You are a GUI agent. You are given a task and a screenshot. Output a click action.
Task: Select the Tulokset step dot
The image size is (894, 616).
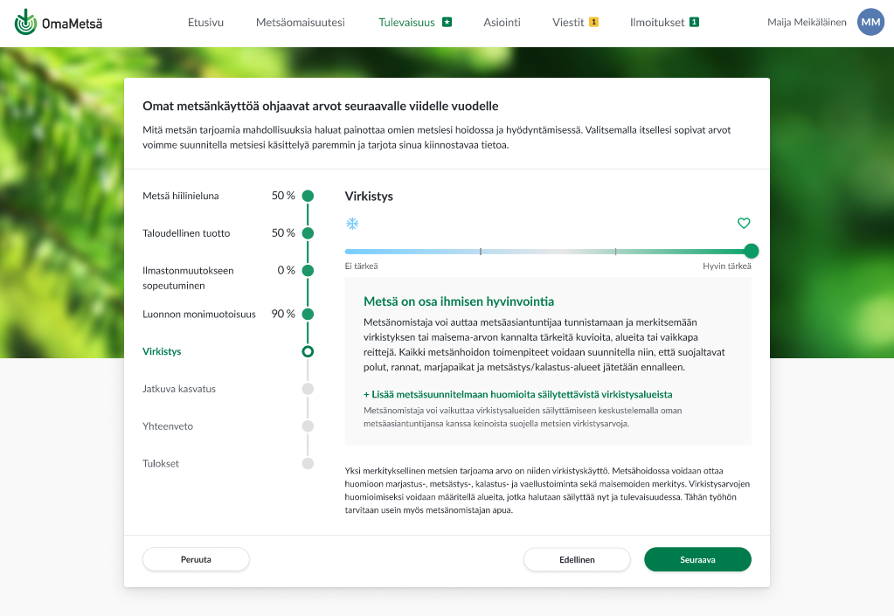[x=308, y=464]
